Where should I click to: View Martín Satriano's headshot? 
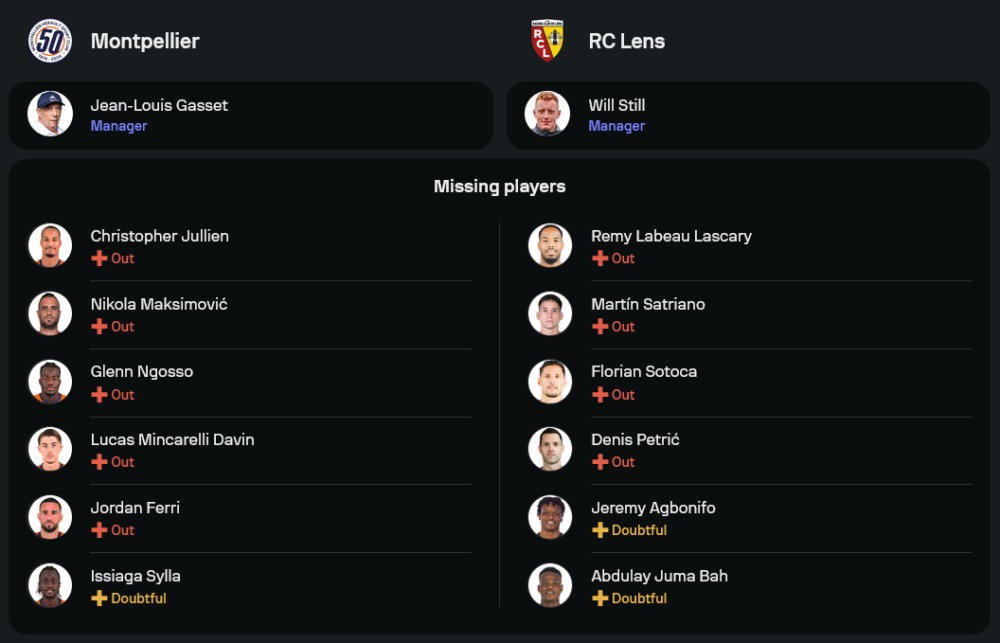[550, 313]
